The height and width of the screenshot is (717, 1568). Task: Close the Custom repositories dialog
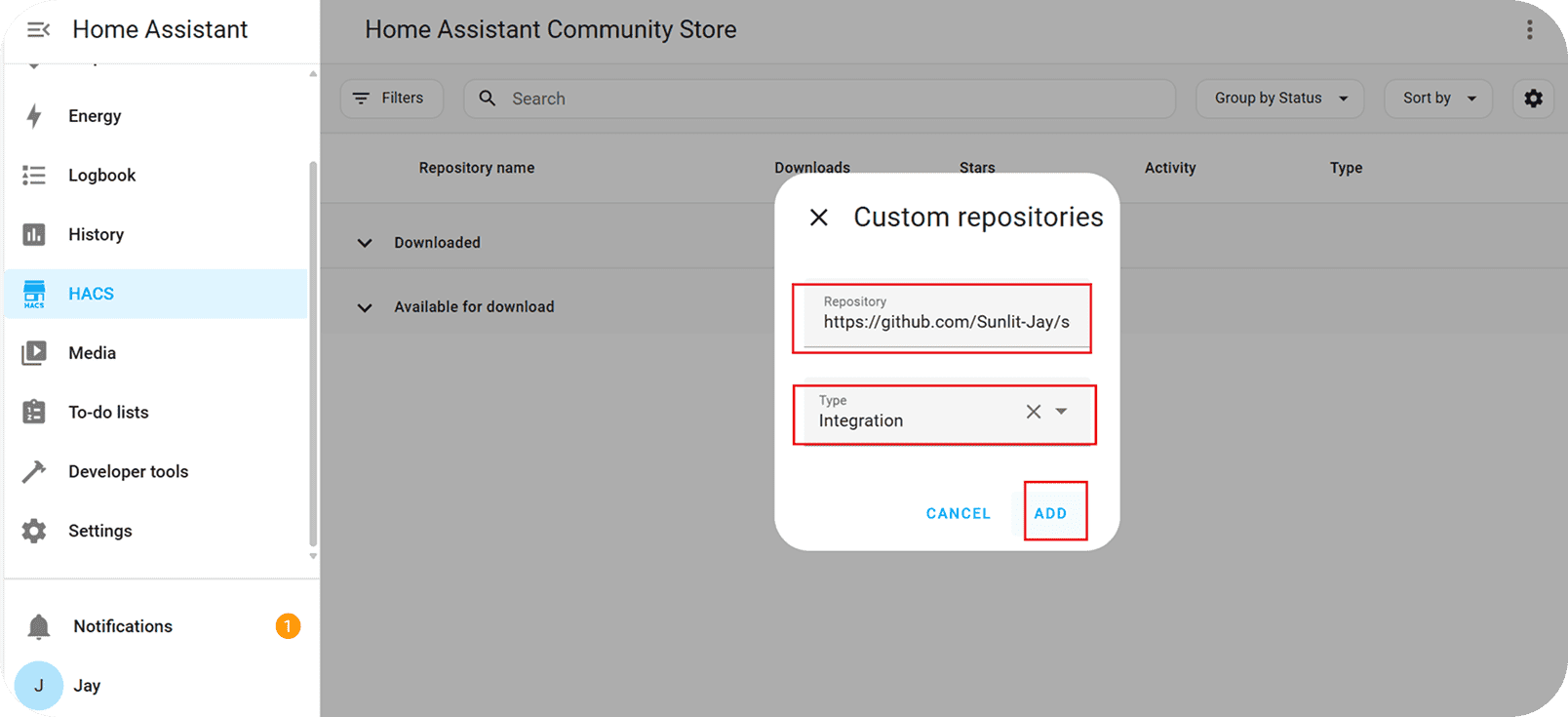pyautogui.click(x=819, y=218)
